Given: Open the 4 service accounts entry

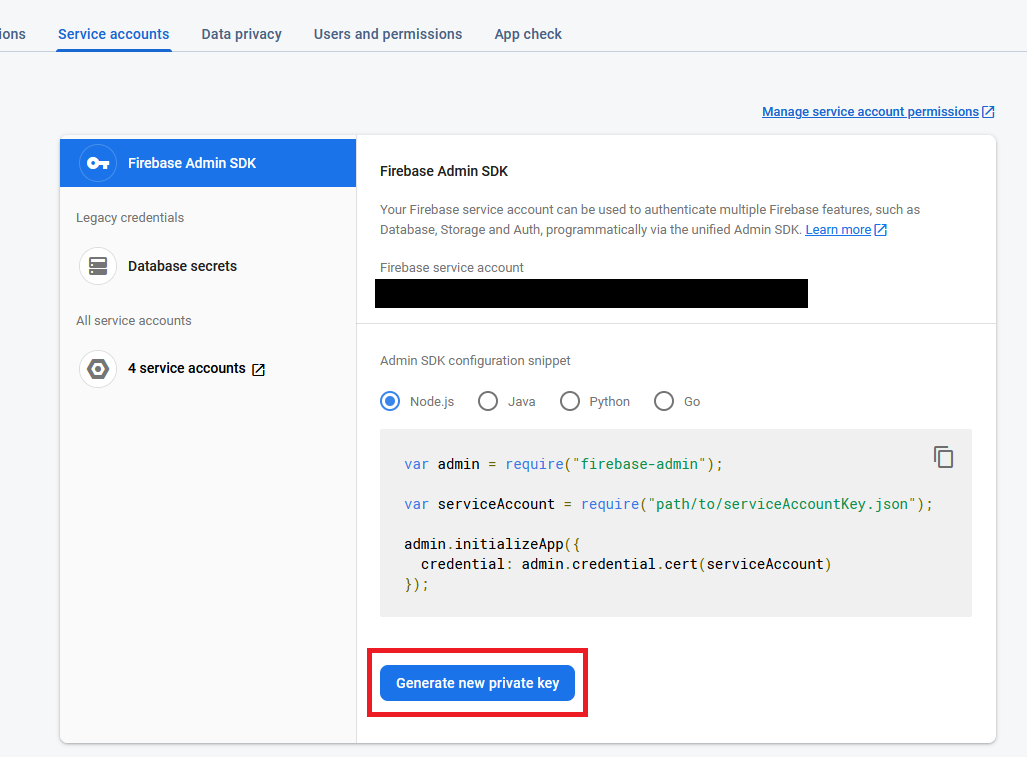Looking at the screenshot, I should coord(187,369).
